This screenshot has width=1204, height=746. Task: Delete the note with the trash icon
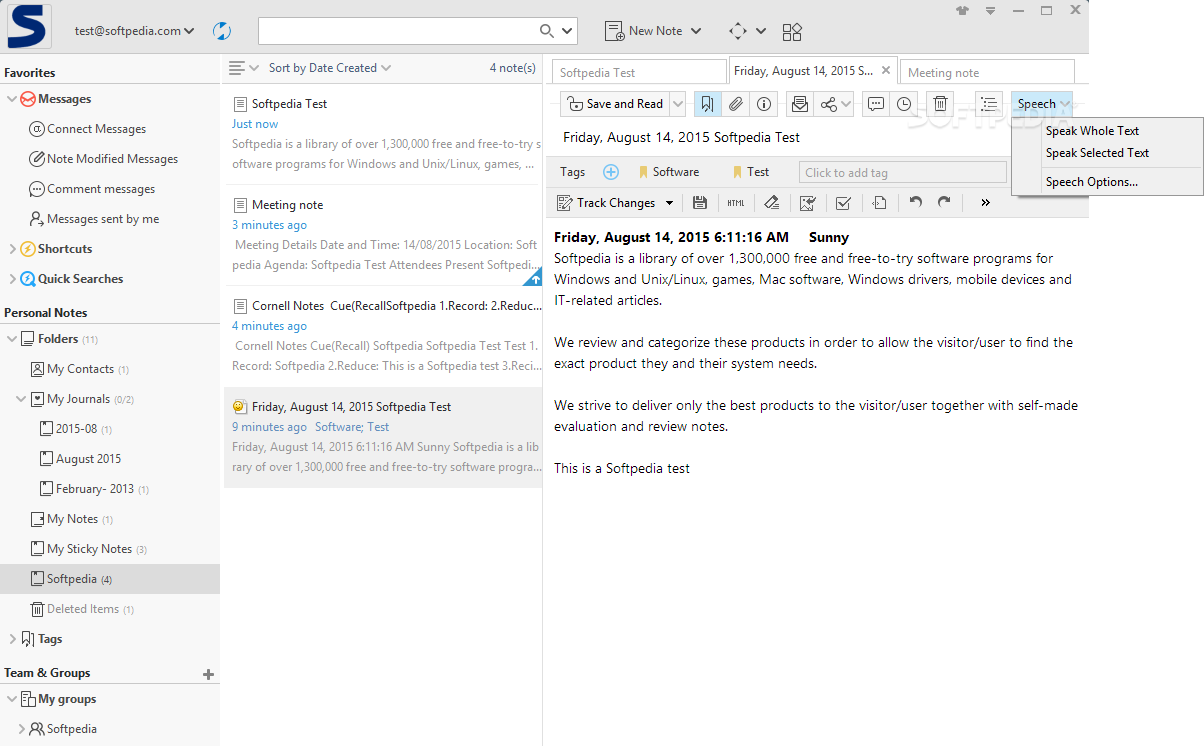940,104
